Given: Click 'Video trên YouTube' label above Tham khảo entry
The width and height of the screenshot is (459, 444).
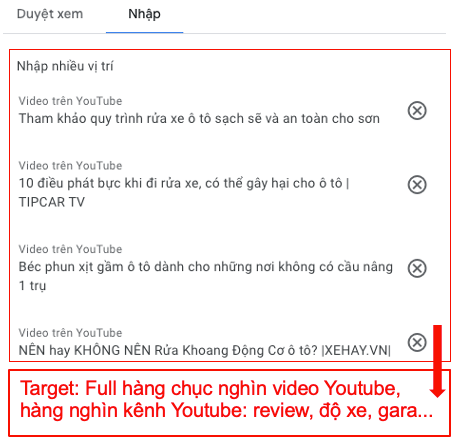Looking at the screenshot, I should pos(70,101).
